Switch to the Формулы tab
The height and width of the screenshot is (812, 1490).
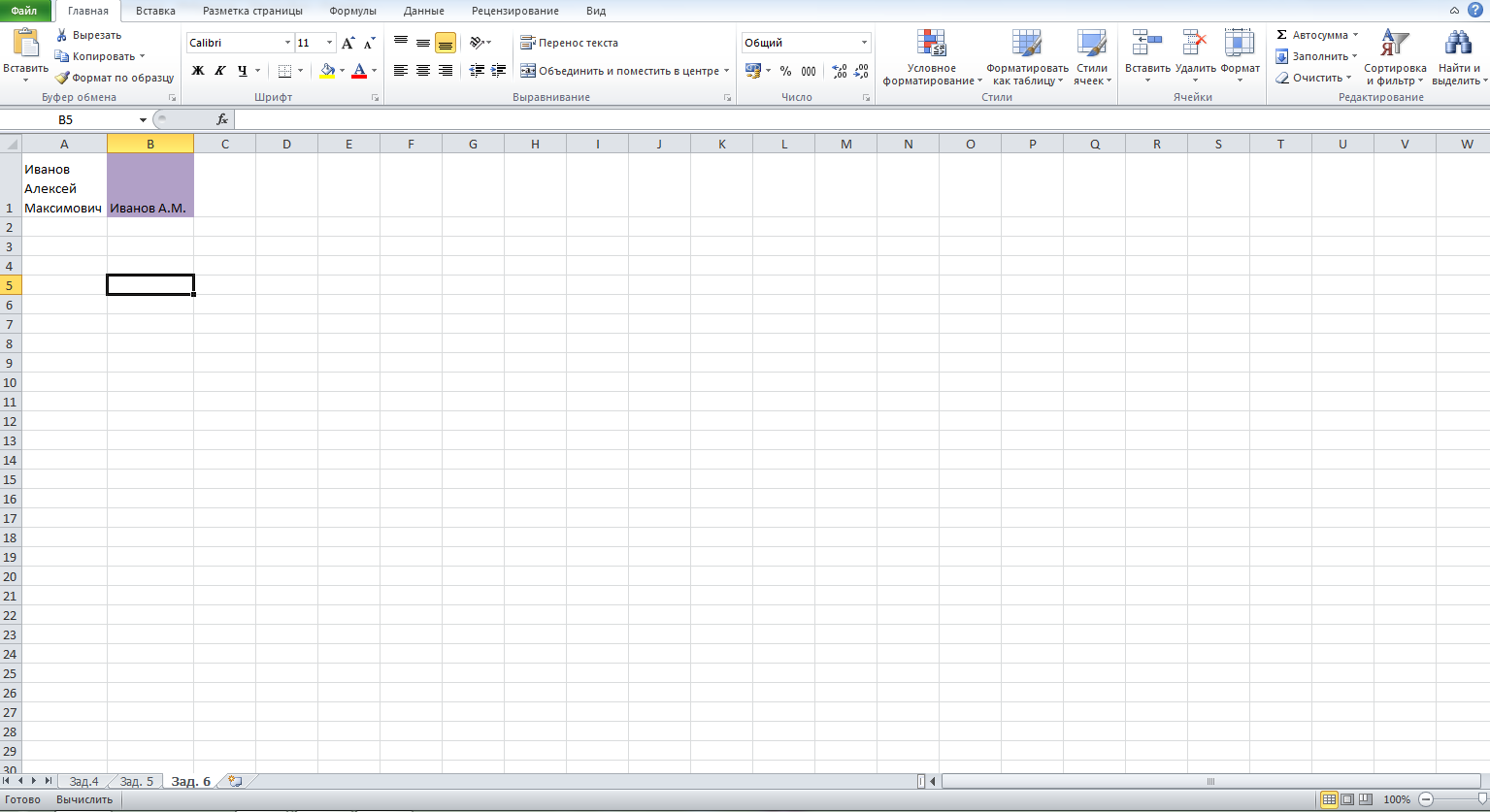(x=352, y=11)
